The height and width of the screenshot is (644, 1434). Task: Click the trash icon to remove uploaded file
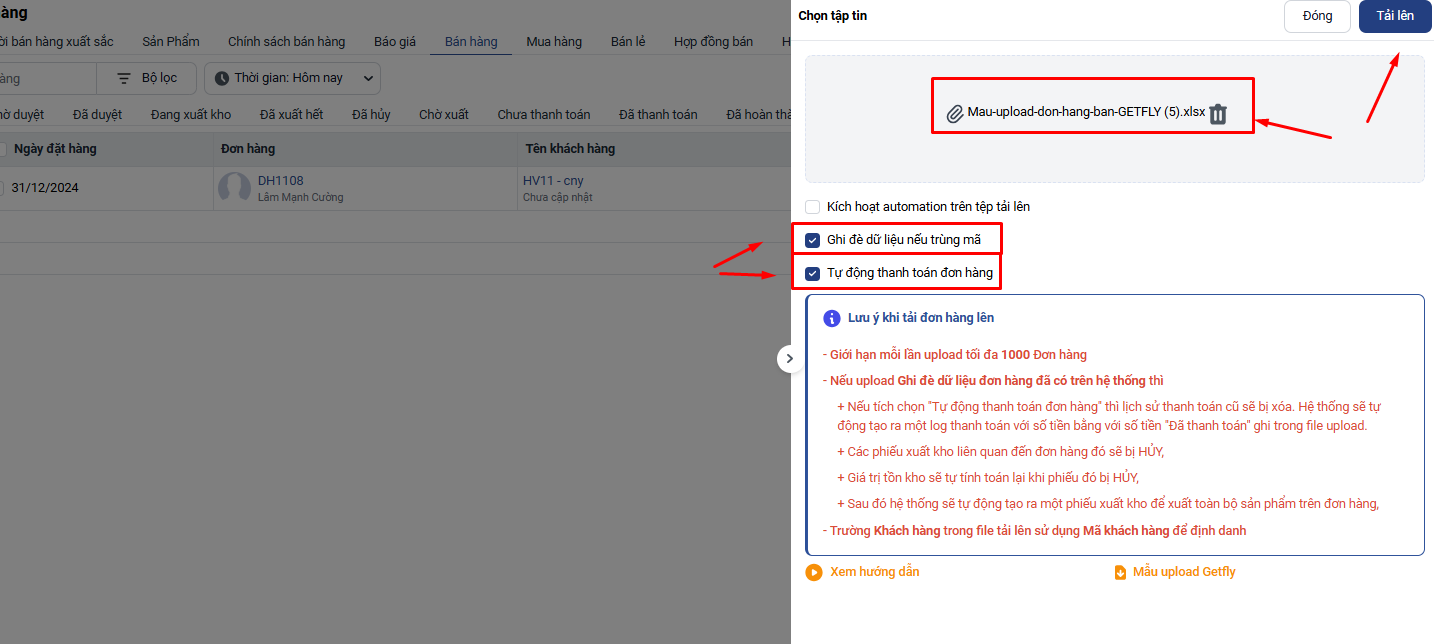(x=1217, y=114)
